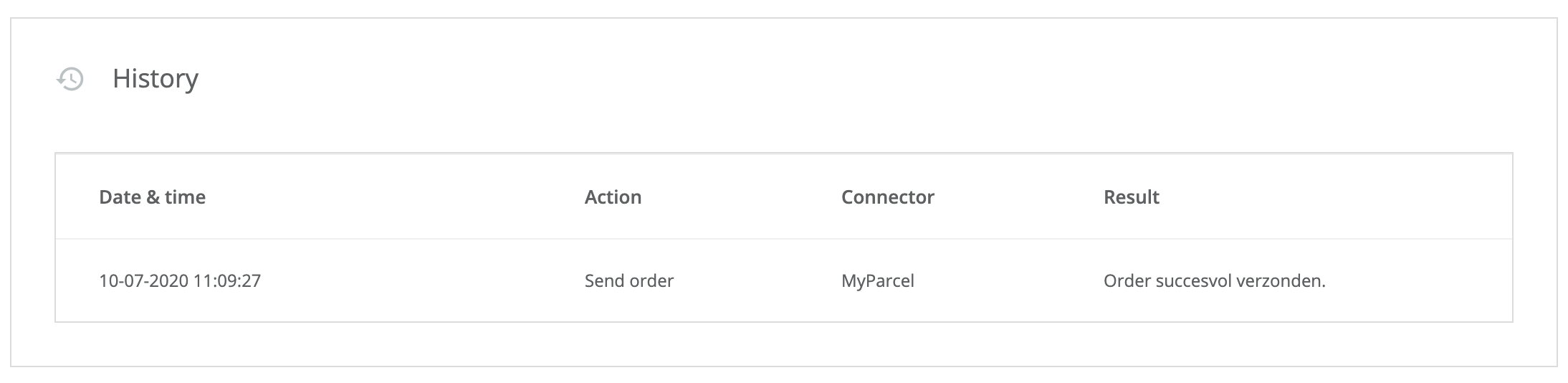Sort by the Date & time column header

click(x=152, y=197)
